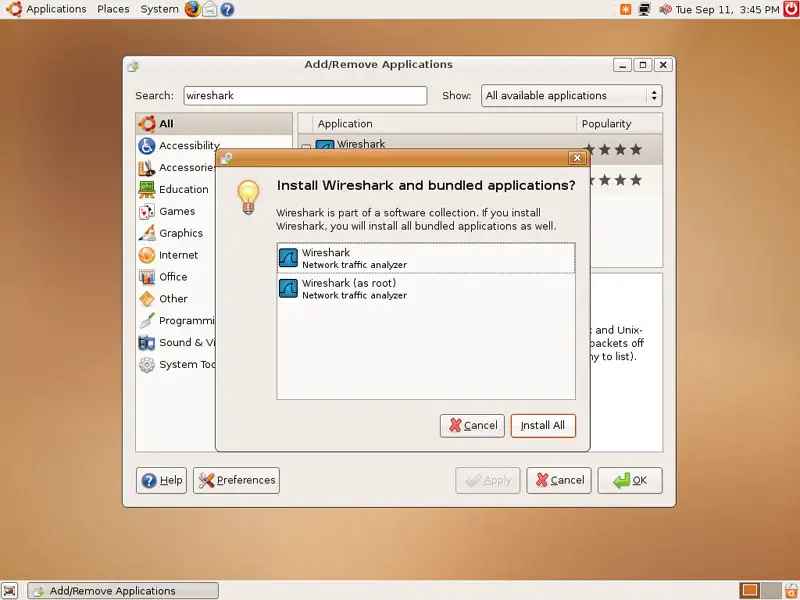Image resolution: width=800 pixels, height=600 pixels.
Task: Select the Sound & Video category
Action: 177,343
